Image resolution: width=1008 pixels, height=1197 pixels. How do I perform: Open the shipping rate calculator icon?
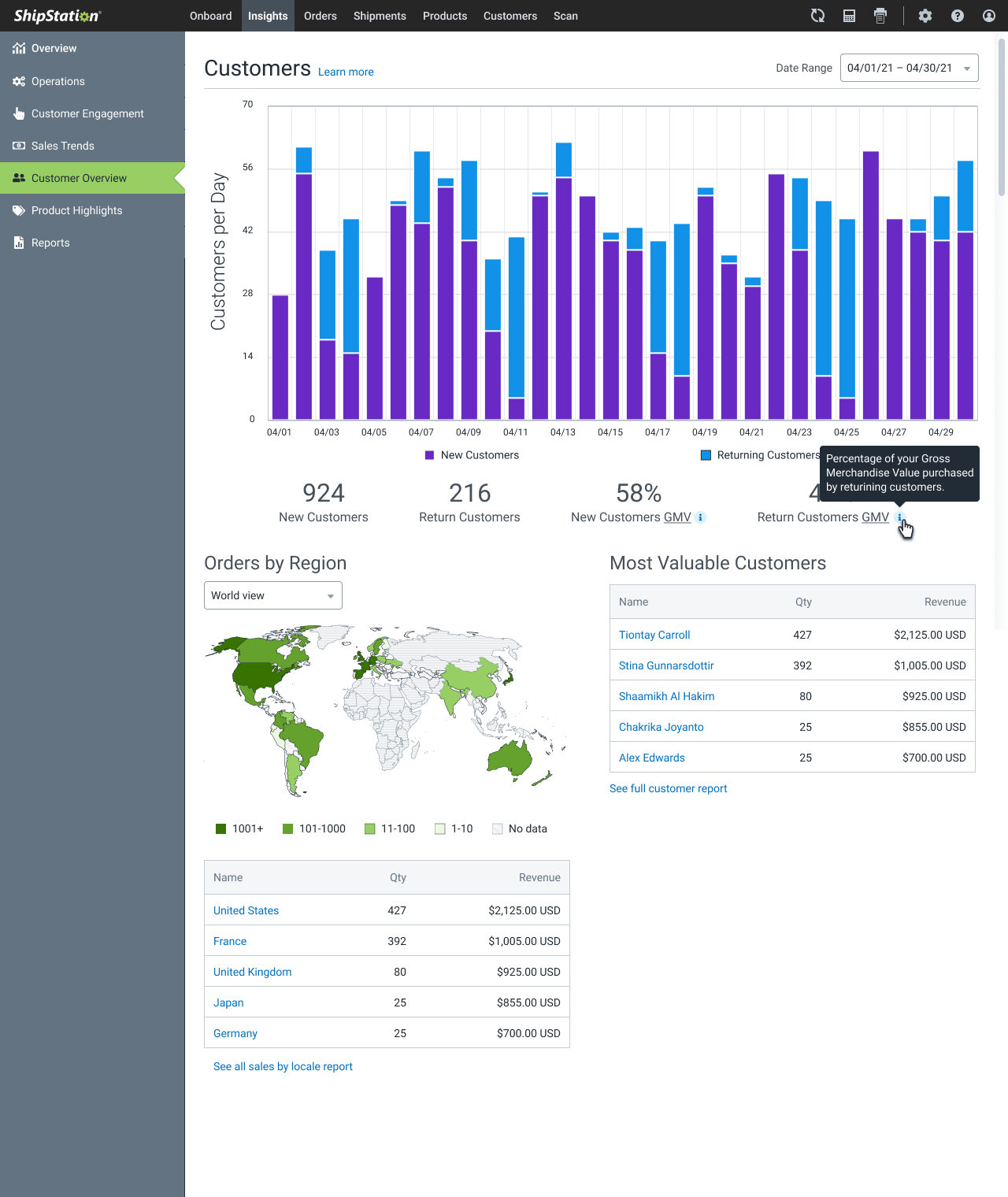click(849, 16)
